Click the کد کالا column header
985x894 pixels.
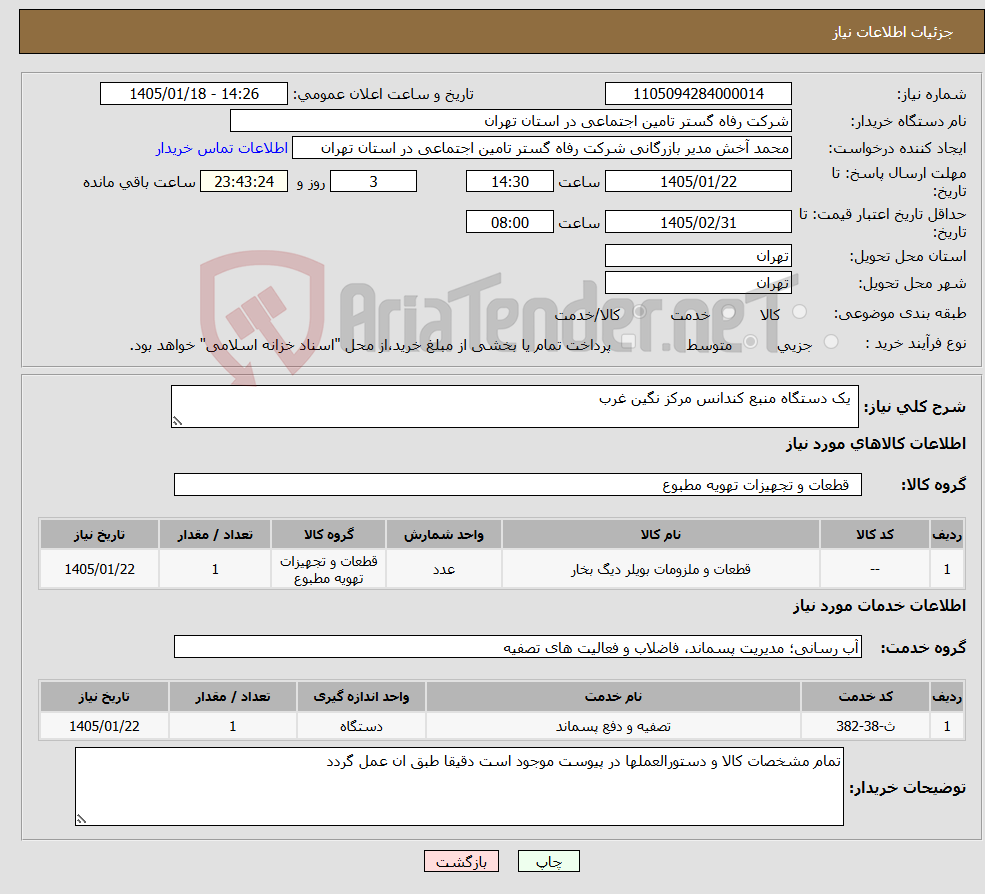pyautogui.click(x=874, y=535)
